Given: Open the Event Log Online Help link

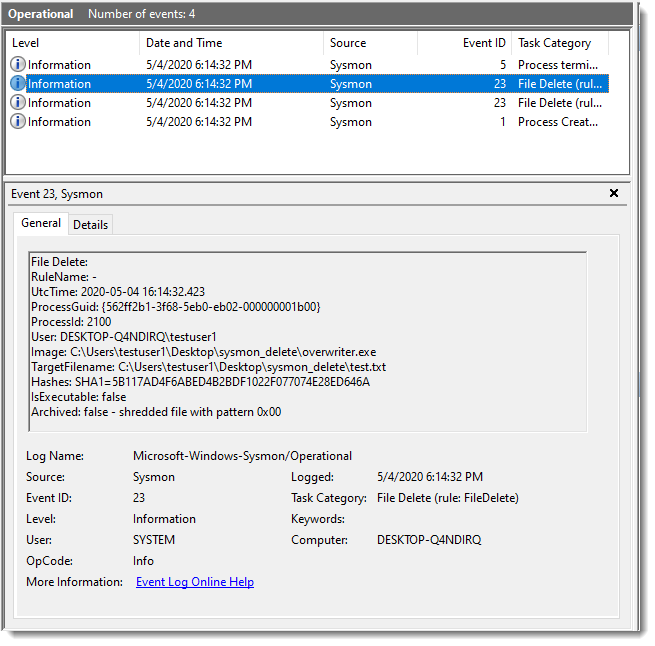Looking at the screenshot, I should [195, 582].
